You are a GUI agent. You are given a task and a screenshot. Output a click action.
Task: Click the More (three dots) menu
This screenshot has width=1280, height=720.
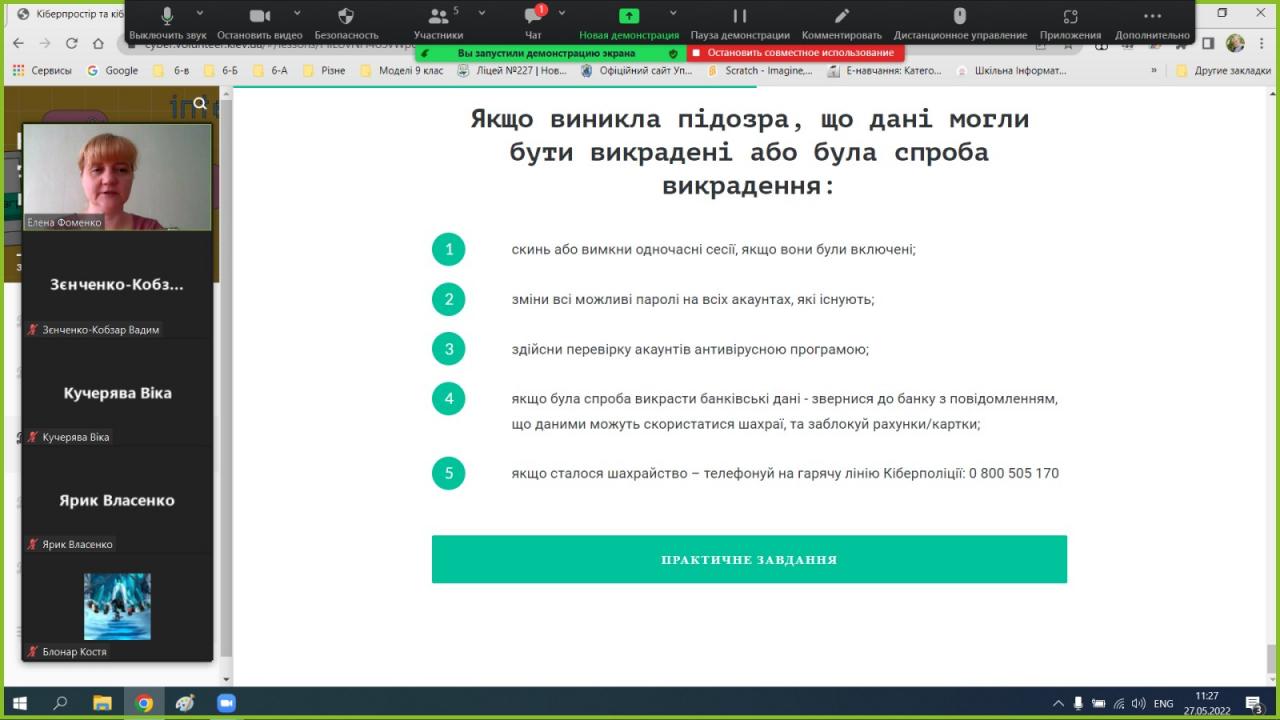point(1152,17)
